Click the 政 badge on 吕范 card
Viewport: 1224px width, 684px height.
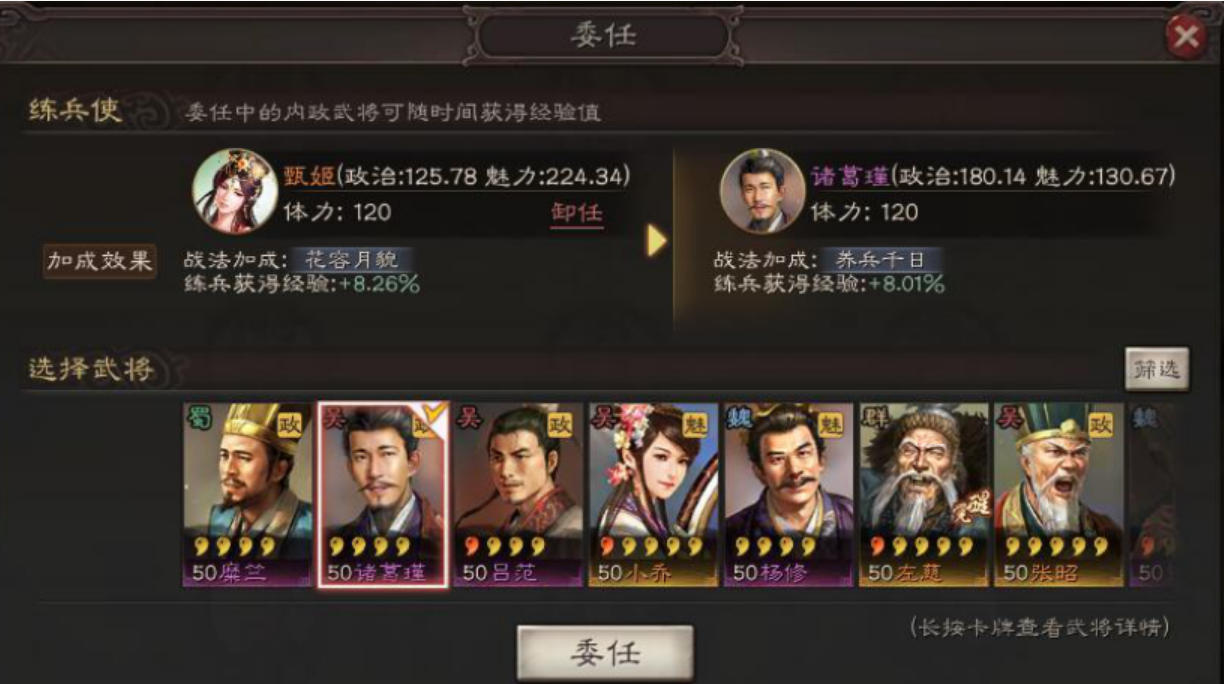pyautogui.click(x=560, y=425)
